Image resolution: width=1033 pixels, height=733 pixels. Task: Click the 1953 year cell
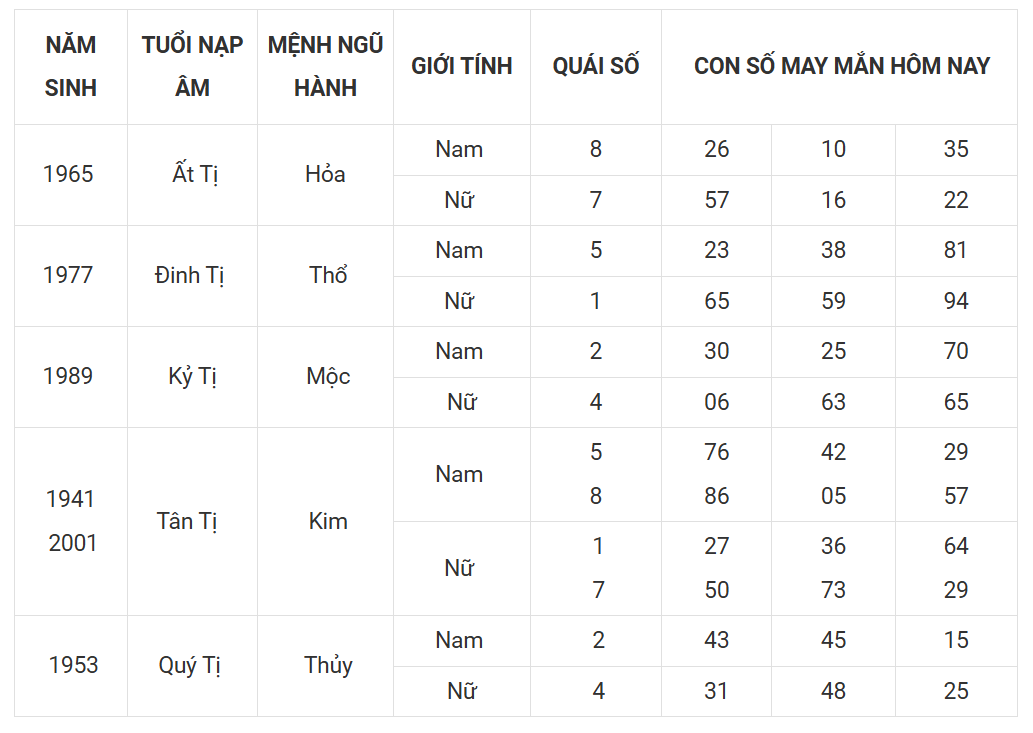(x=70, y=666)
